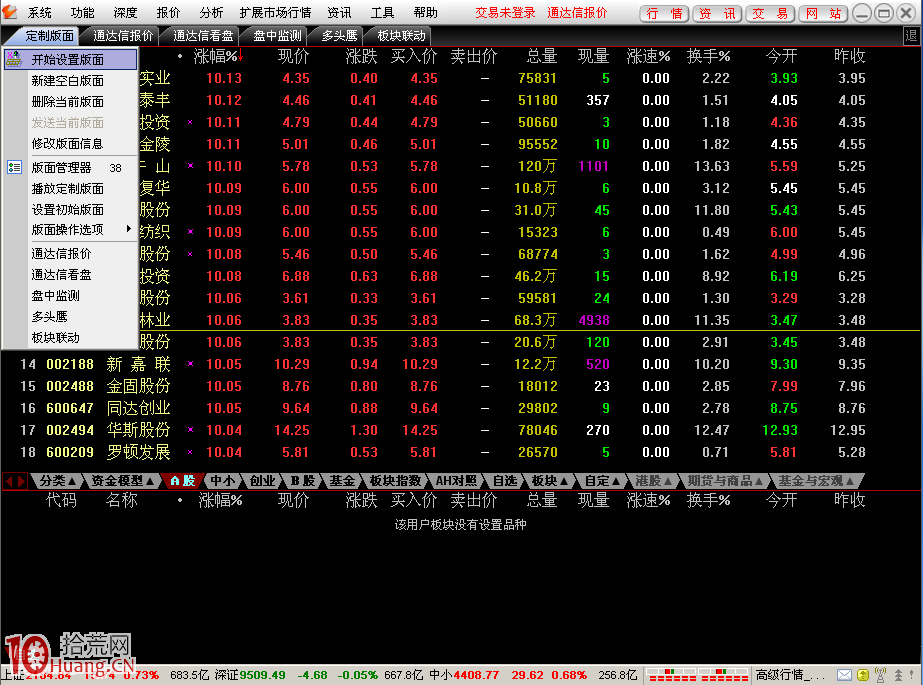The height and width of the screenshot is (685, 923).
Task: Open the mail envelope icon in status bar
Action: (844, 674)
